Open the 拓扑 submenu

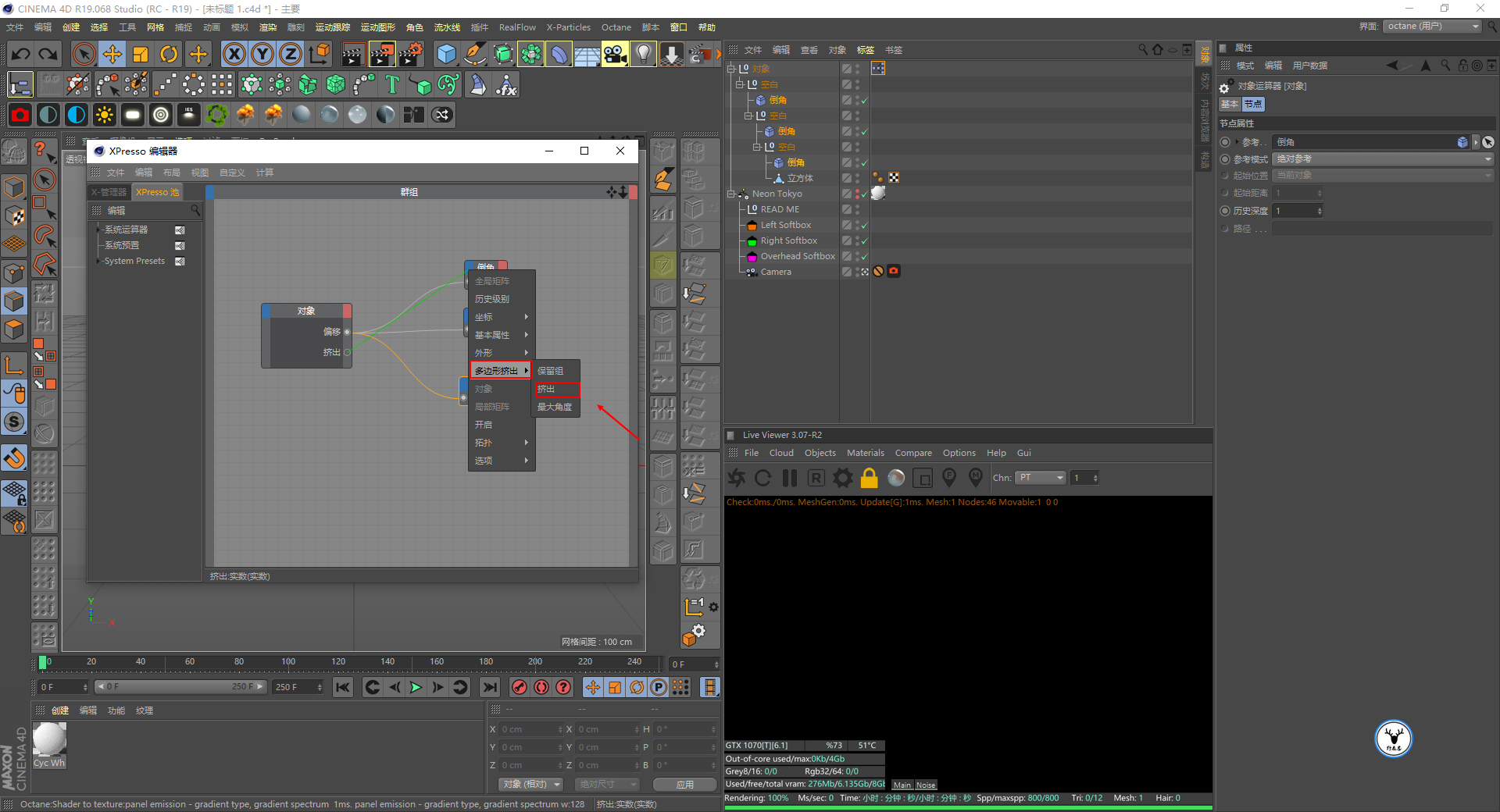click(501, 443)
